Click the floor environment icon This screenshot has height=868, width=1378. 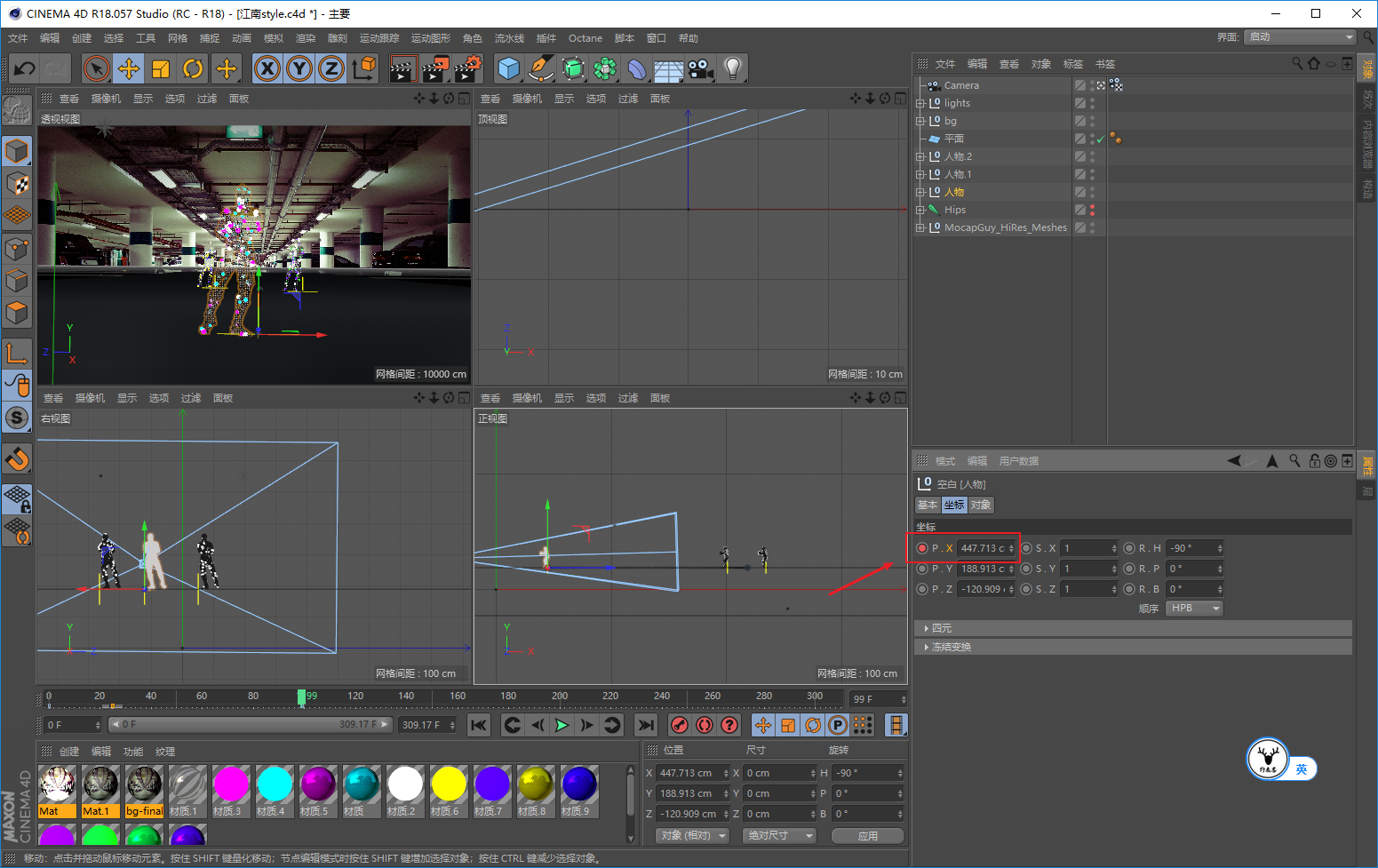669,68
